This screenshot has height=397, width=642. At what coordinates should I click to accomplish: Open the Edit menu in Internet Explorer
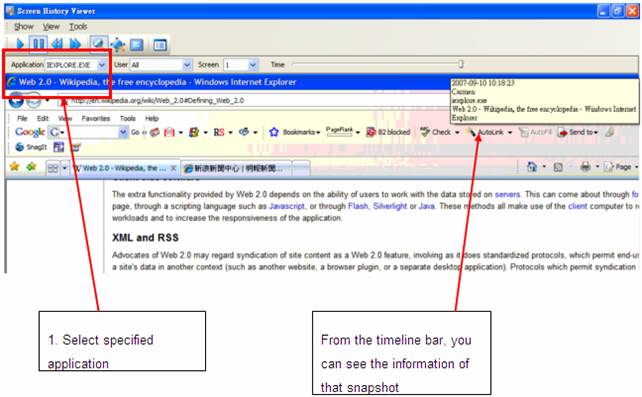pyautogui.click(x=43, y=118)
